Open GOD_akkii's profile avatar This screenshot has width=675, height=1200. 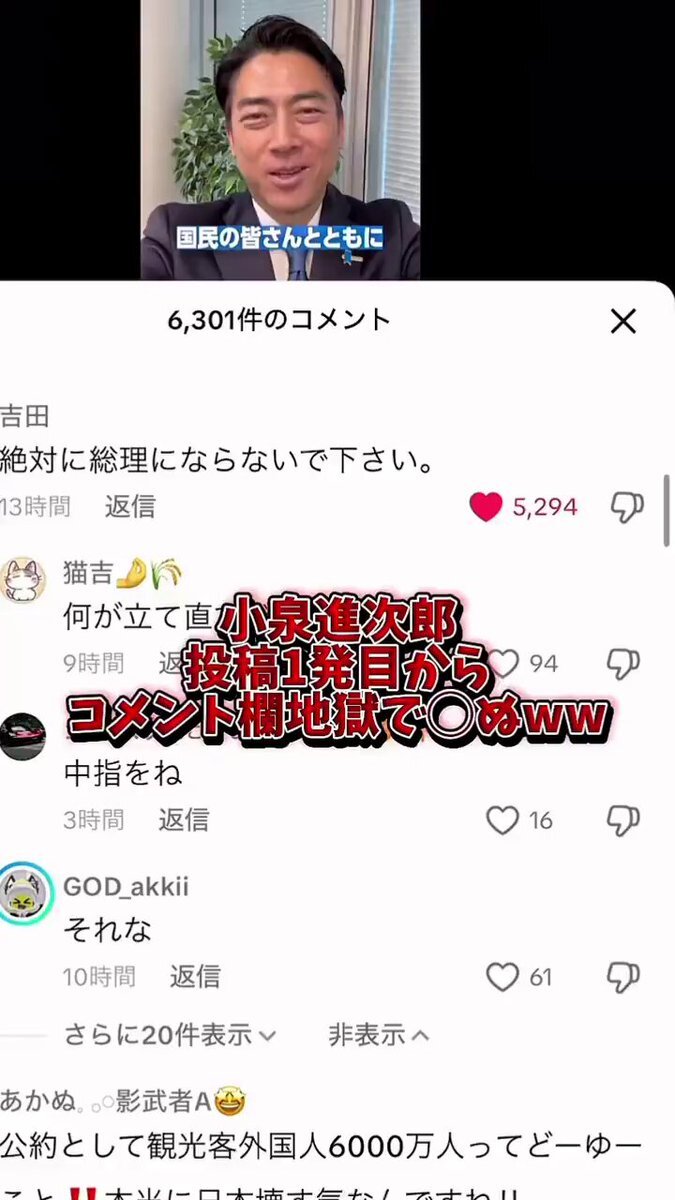pyautogui.click(x=24, y=894)
